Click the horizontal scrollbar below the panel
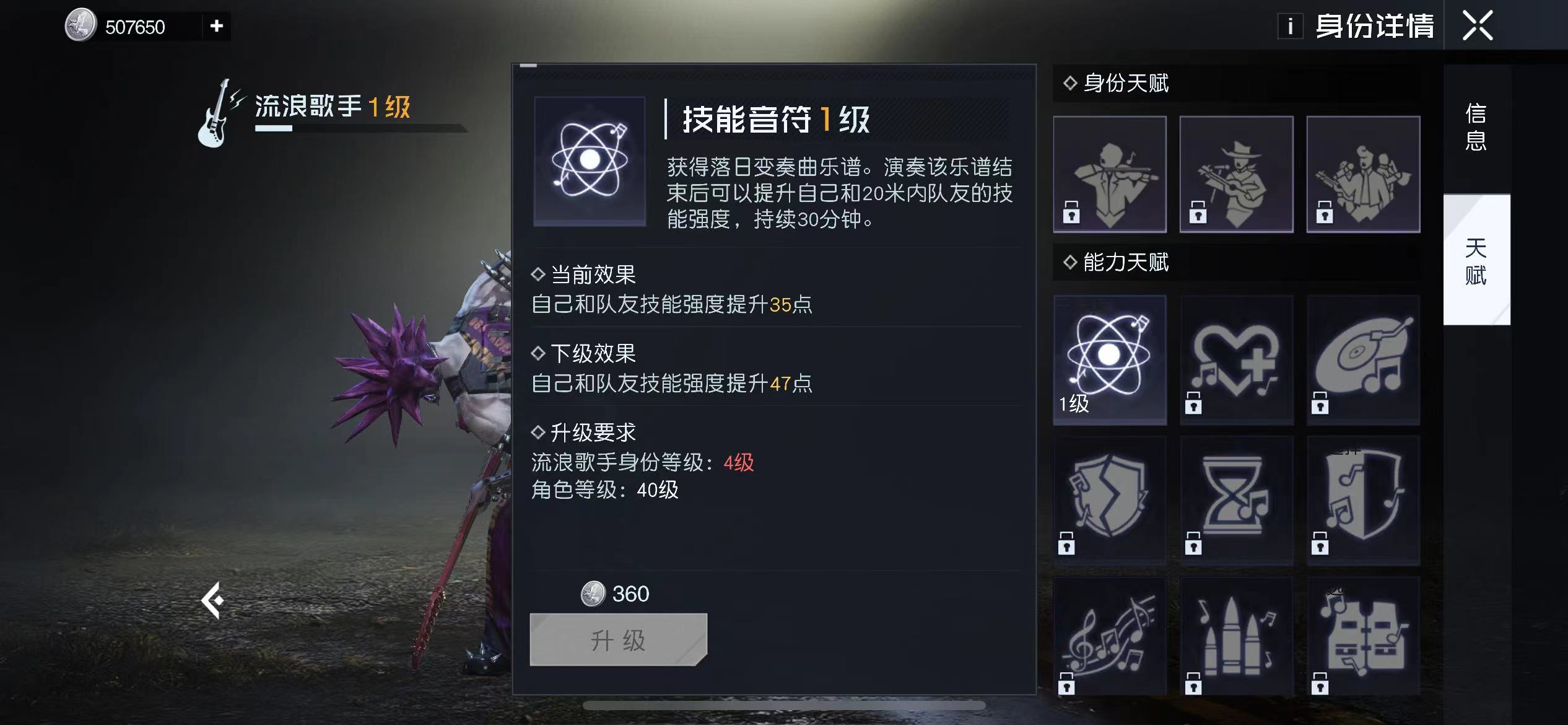This screenshot has height=725, width=1568. (x=784, y=705)
